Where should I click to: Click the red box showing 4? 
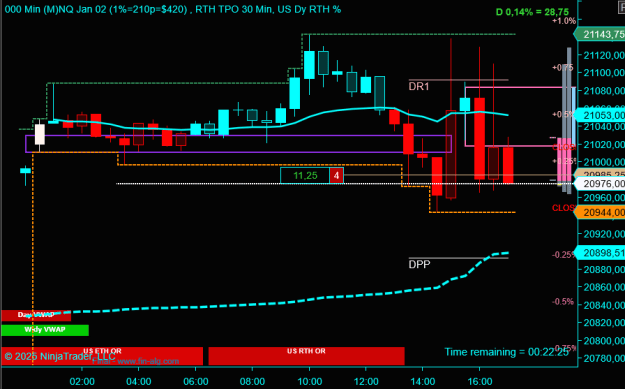pyautogui.click(x=336, y=176)
